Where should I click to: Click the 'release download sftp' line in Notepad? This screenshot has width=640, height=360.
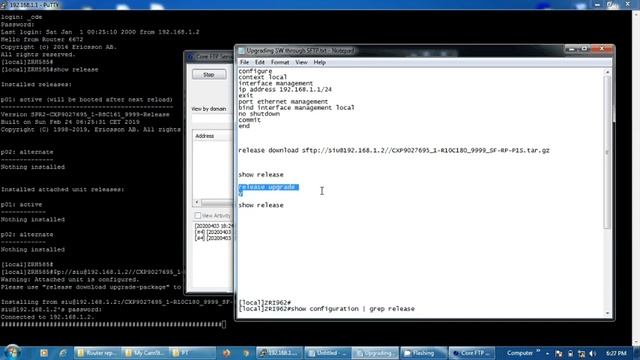pos(394,150)
